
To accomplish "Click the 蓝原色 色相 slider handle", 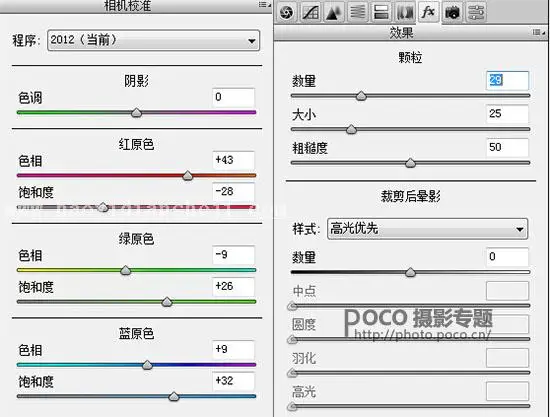I will point(147,365).
